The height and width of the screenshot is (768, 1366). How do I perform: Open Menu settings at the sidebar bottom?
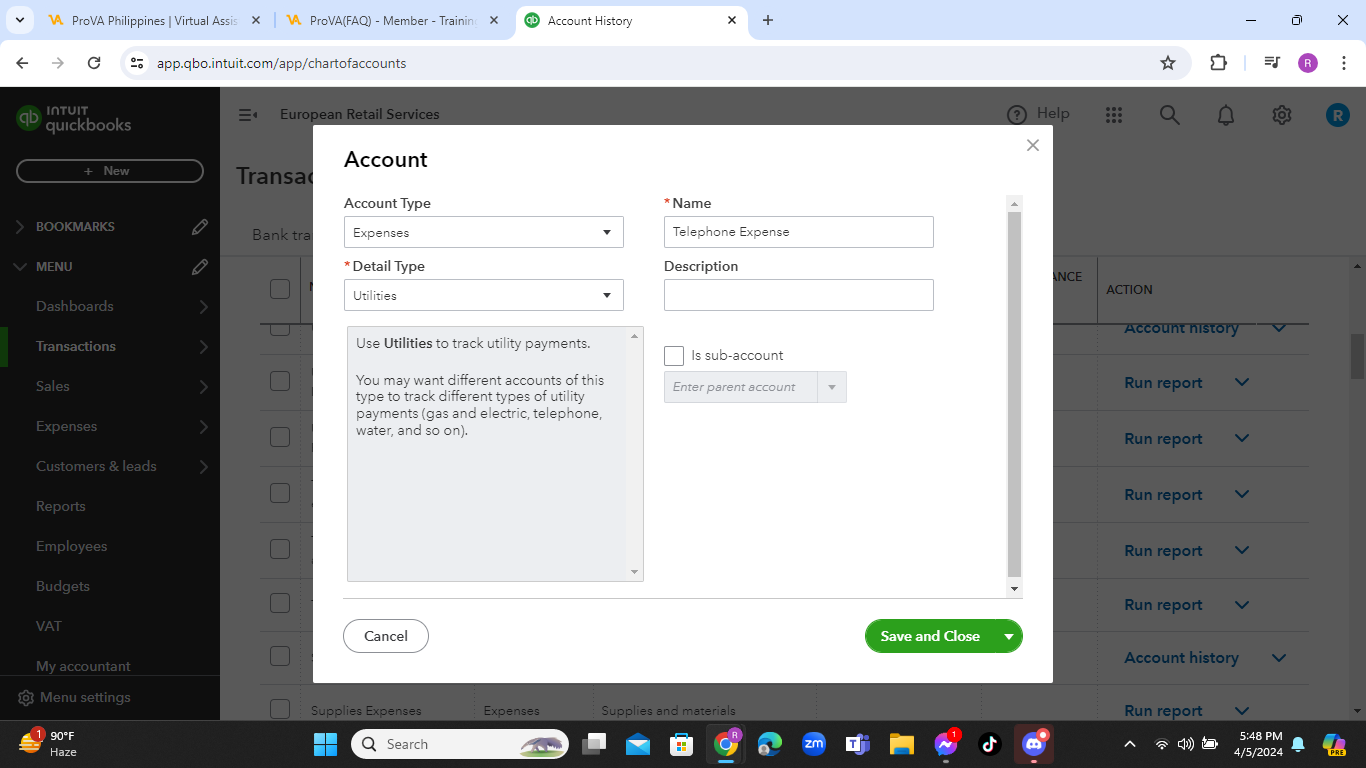pos(74,697)
